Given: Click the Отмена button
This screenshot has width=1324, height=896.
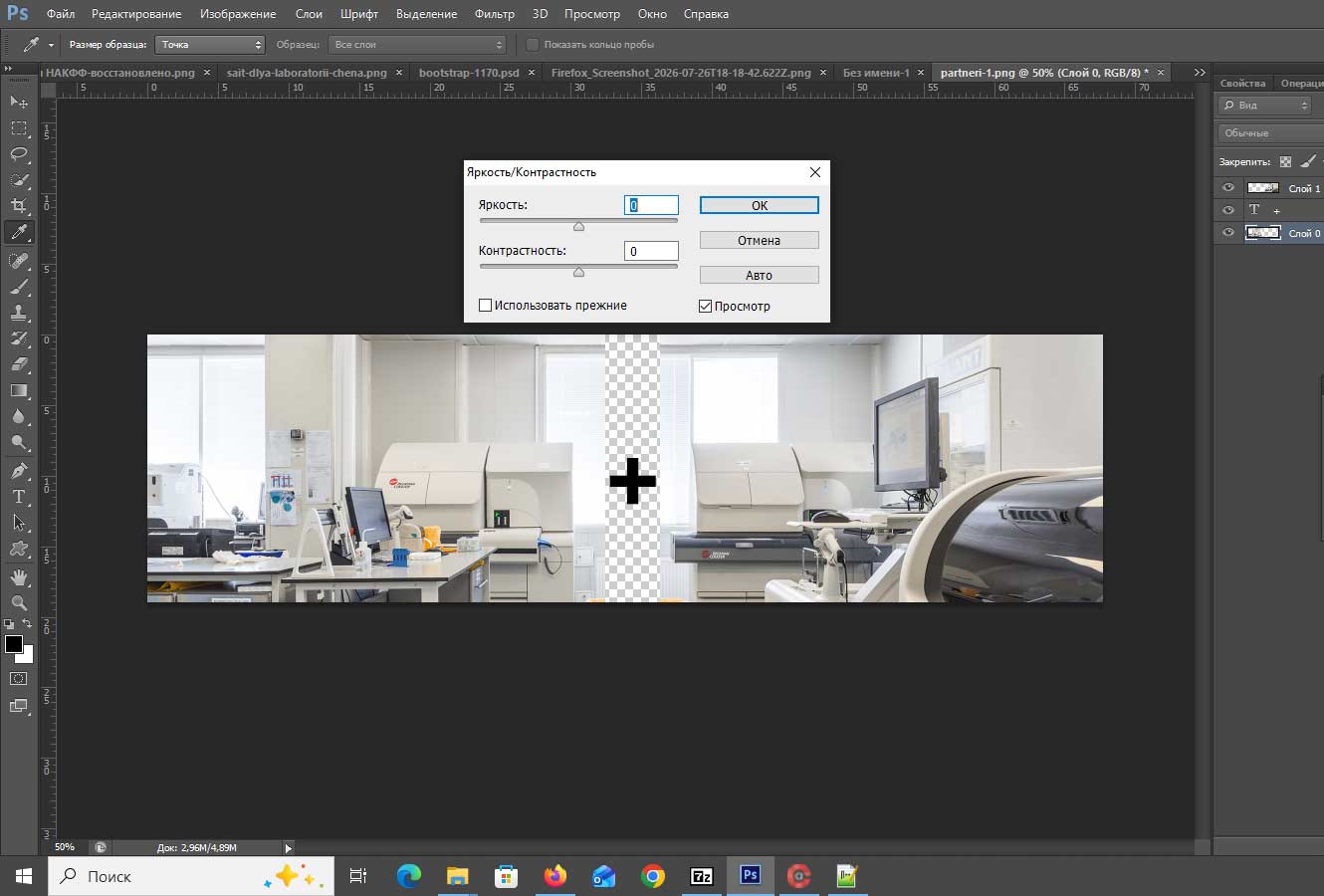Looking at the screenshot, I should pos(760,240).
